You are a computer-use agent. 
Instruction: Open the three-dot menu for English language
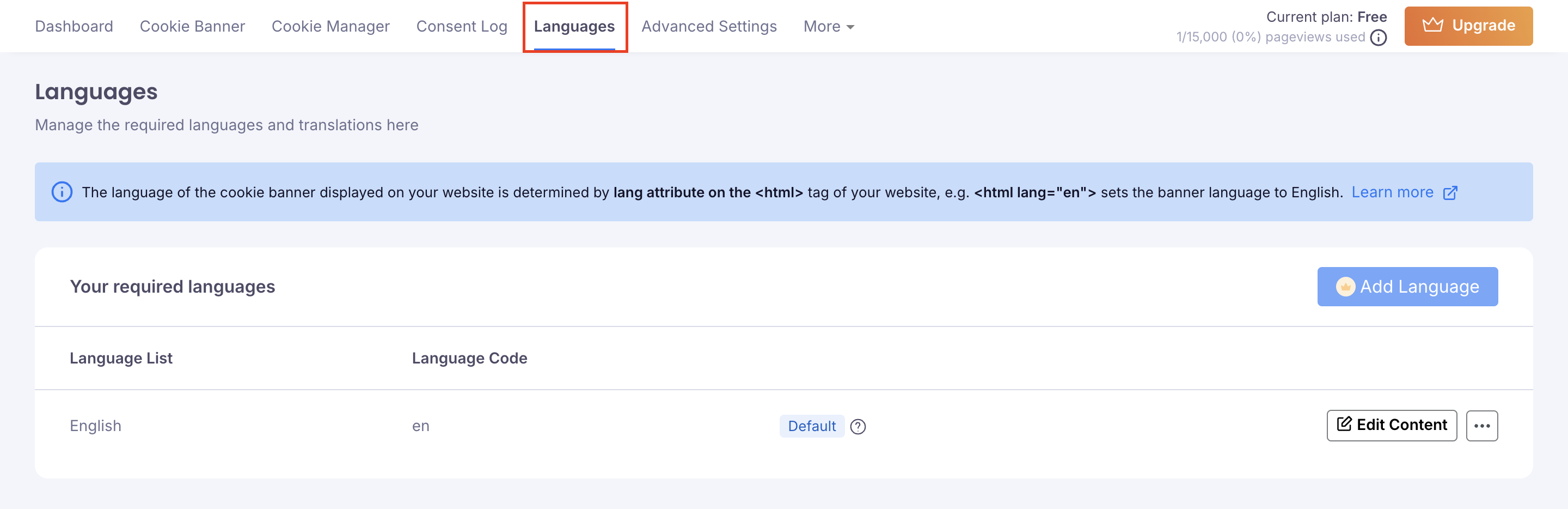click(1483, 426)
